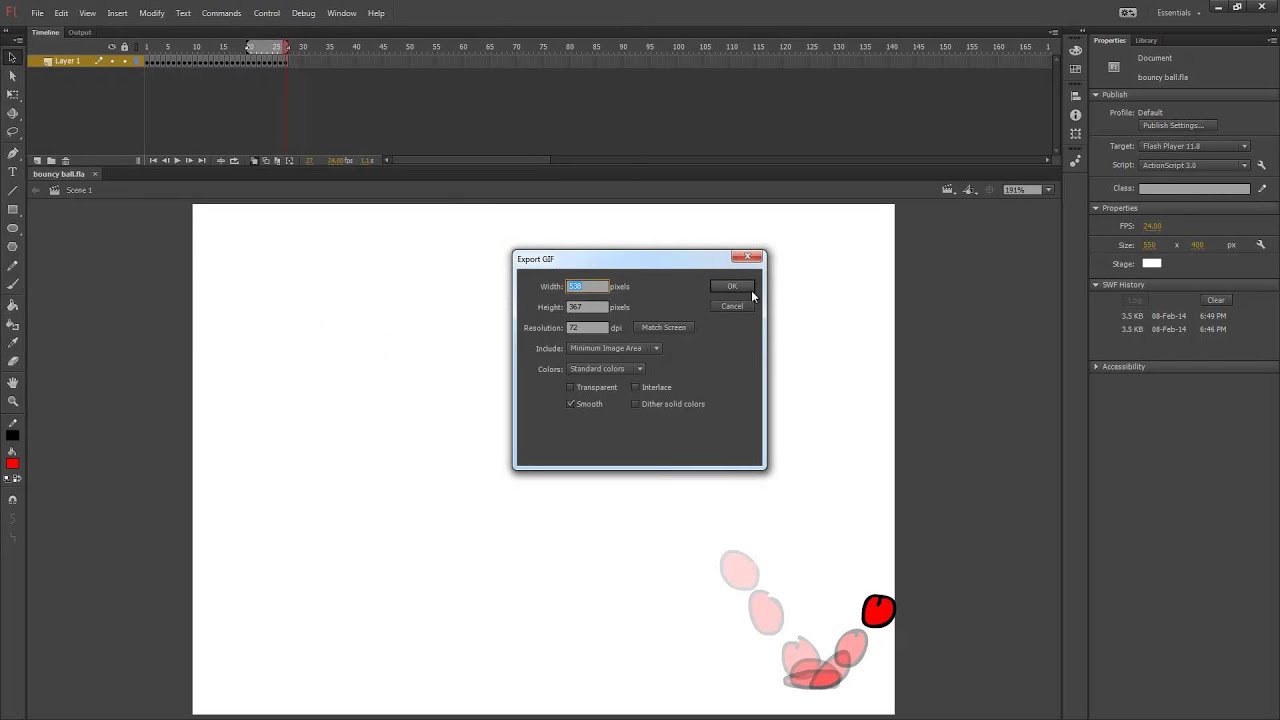Open the File menu
Screen dimensions: 1280x720
coord(37,13)
